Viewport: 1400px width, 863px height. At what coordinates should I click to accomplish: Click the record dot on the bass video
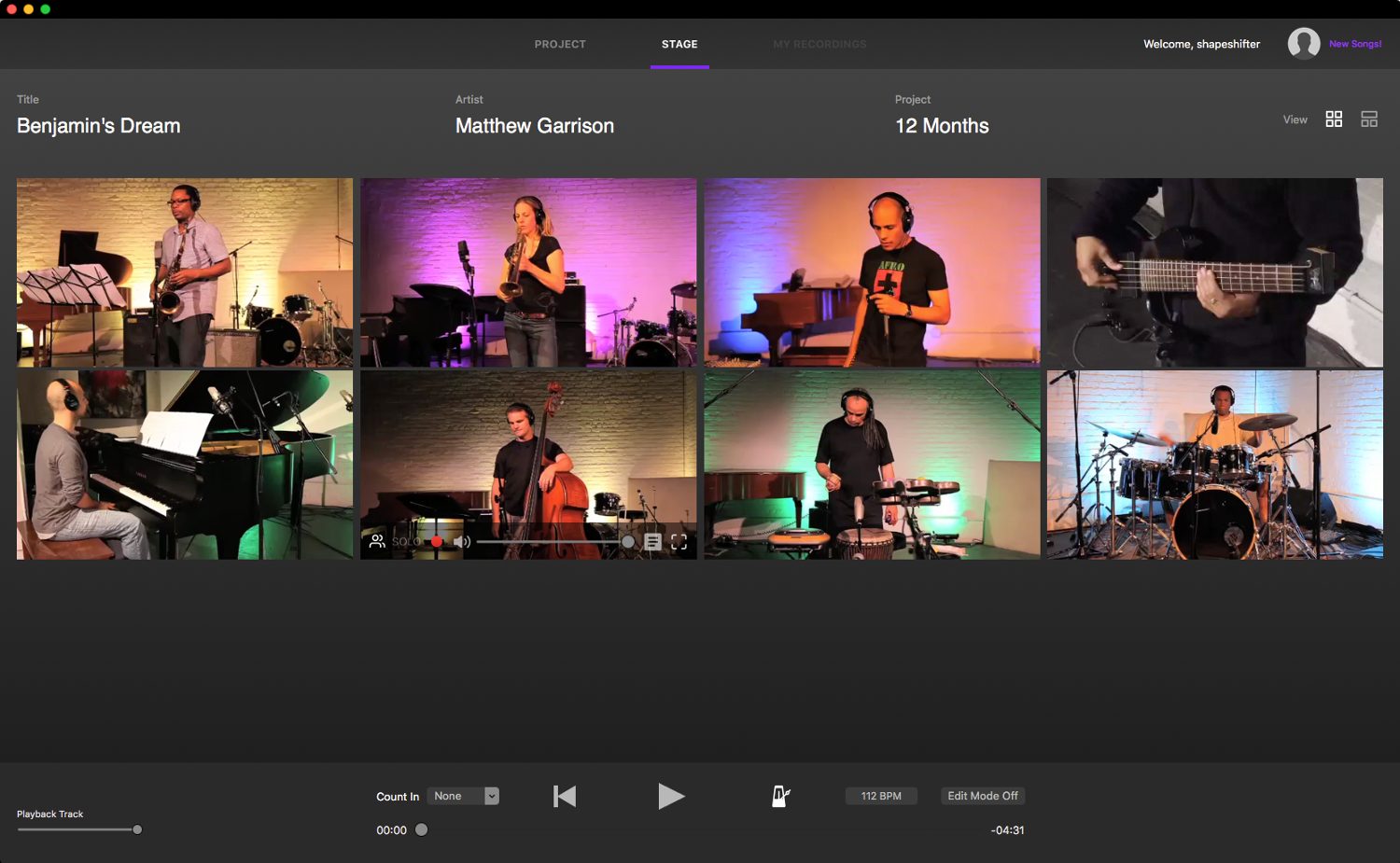[436, 541]
